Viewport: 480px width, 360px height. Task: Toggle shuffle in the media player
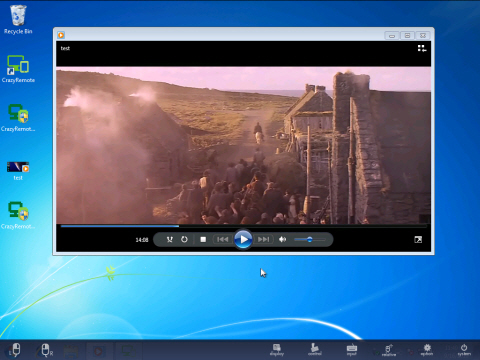coord(170,239)
